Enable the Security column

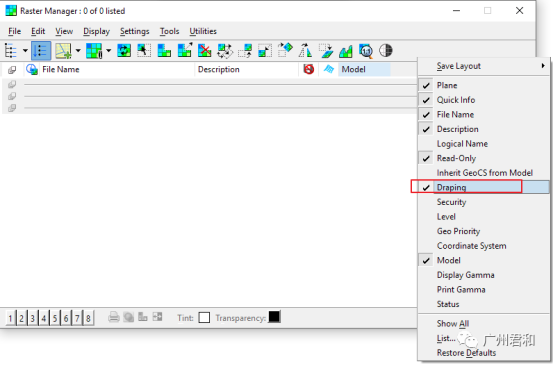point(484,202)
